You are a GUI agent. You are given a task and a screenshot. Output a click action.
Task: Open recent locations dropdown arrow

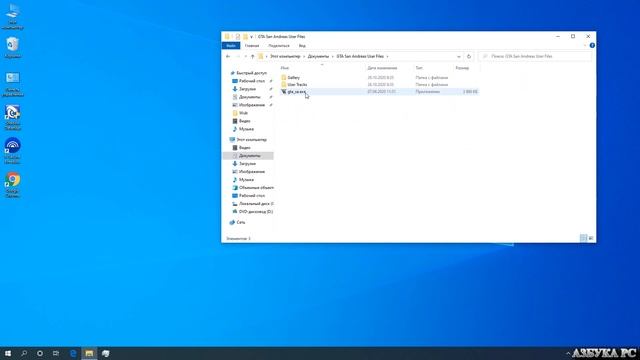point(245,56)
